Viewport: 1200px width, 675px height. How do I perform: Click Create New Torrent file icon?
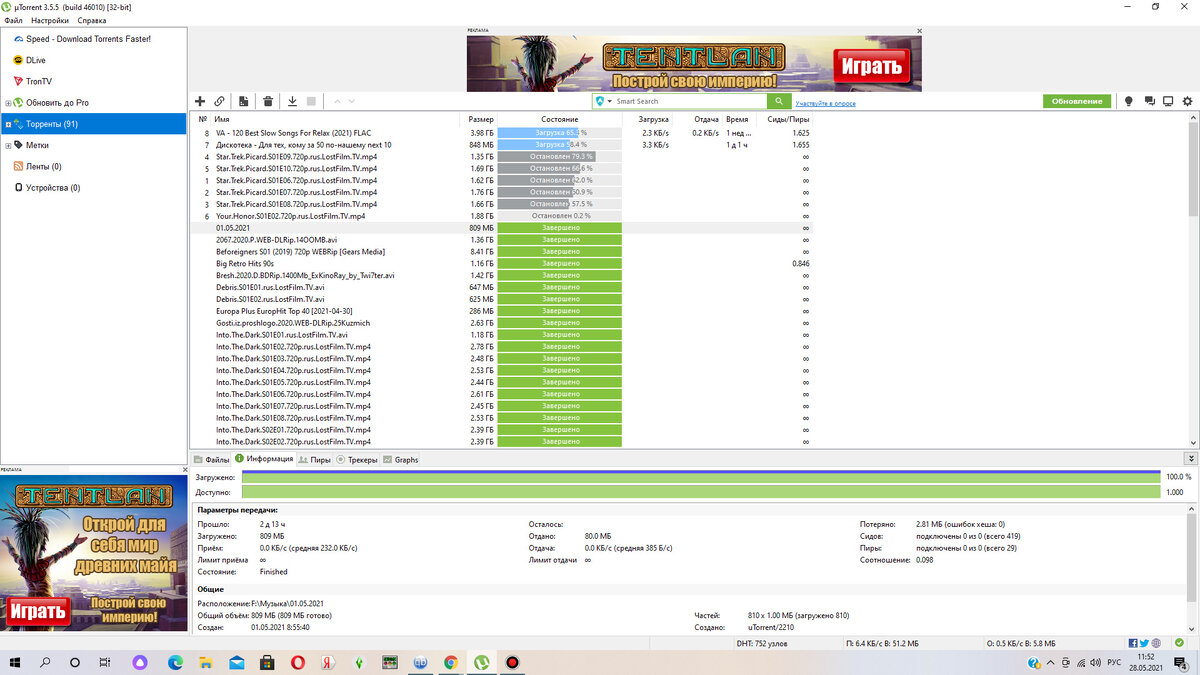coord(244,101)
